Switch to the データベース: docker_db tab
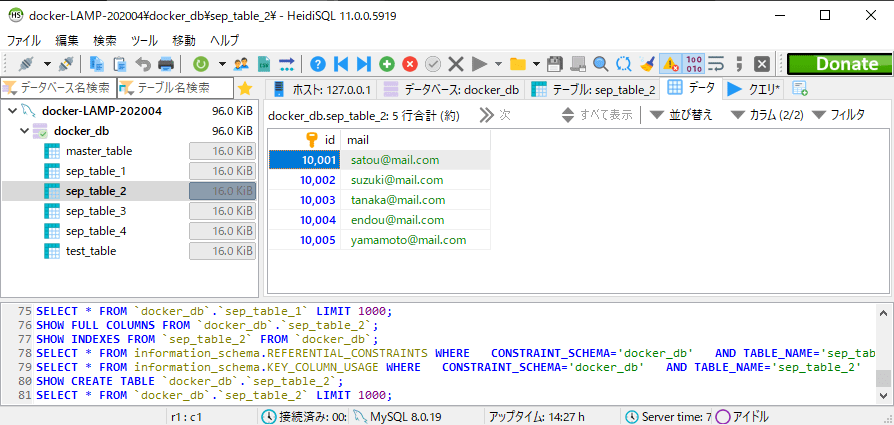This screenshot has height=425, width=894. point(450,90)
